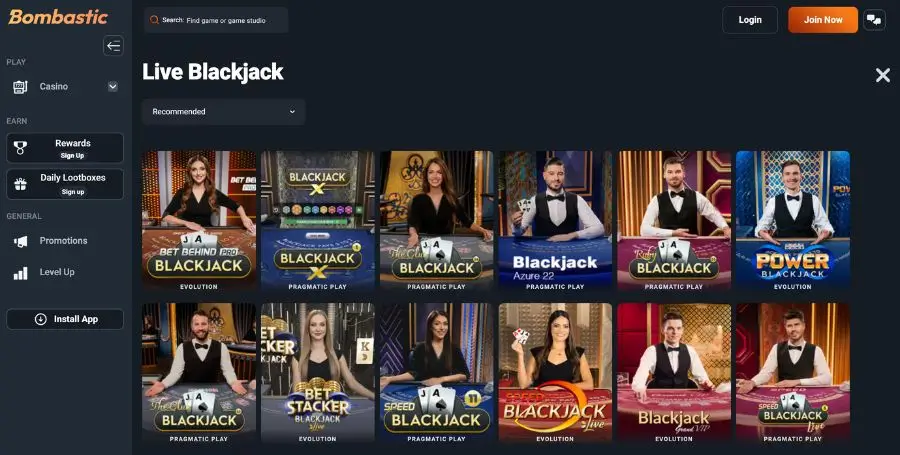This screenshot has width=900, height=455.
Task: Open the Bet Stacker Blackjack thumbnail
Action: 318,374
